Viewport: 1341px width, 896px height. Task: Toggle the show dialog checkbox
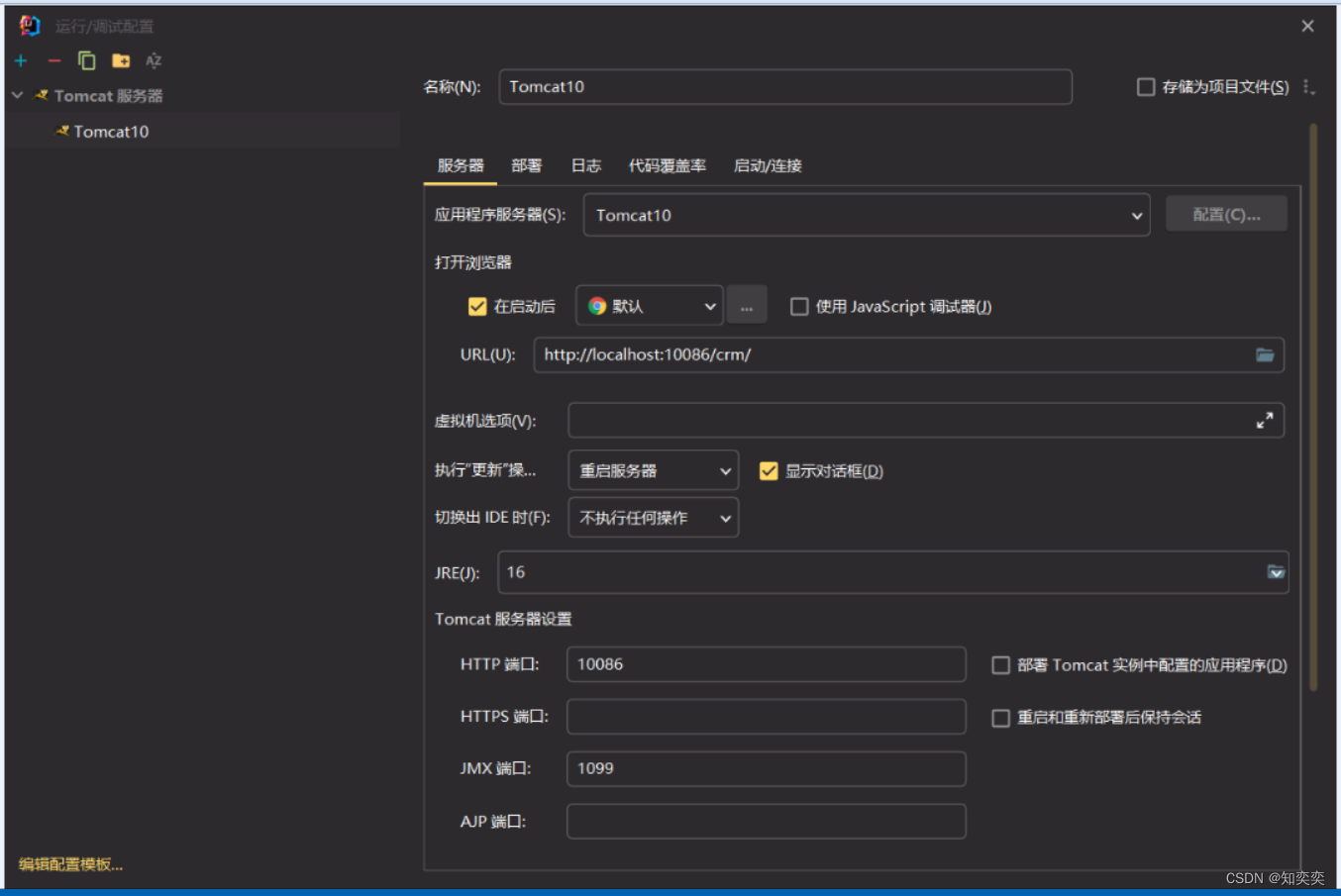click(769, 471)
